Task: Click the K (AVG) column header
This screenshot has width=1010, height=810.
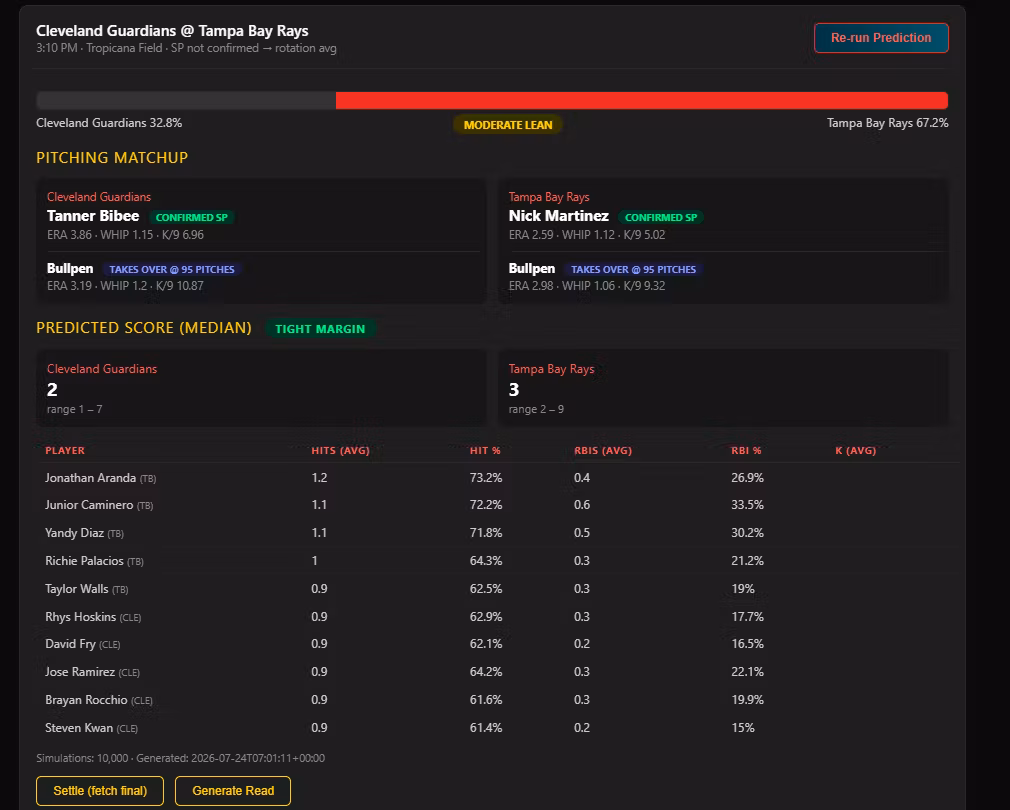Action: tap(855, 451)
